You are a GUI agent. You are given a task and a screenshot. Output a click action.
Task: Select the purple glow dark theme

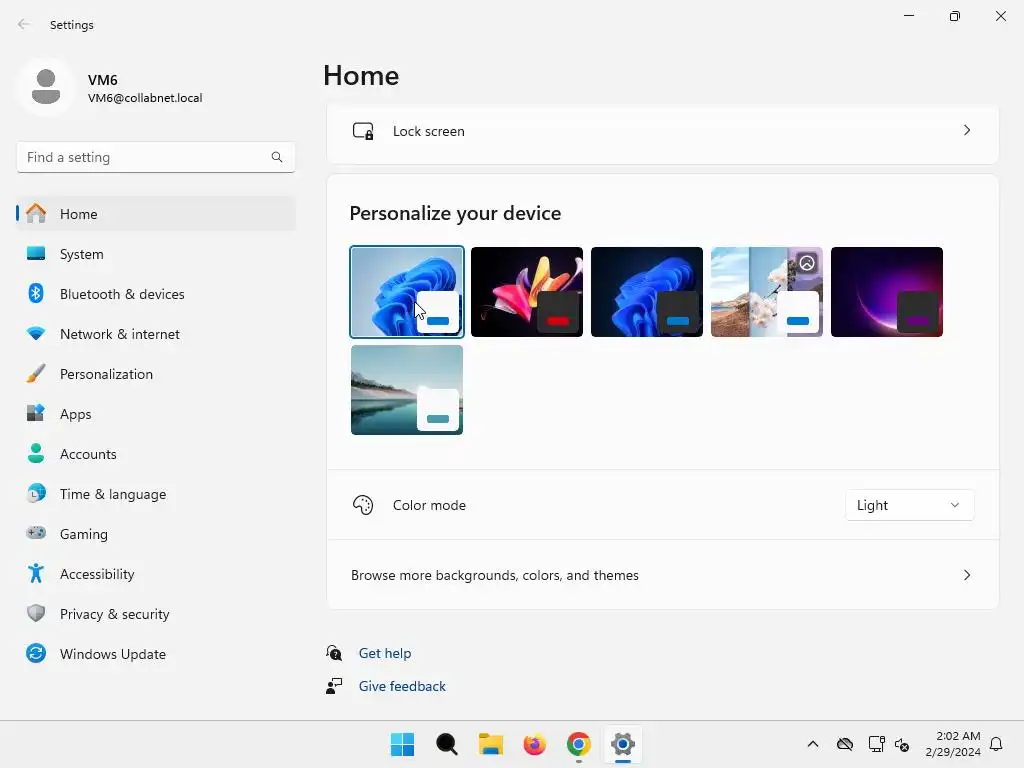coord(887,292)
